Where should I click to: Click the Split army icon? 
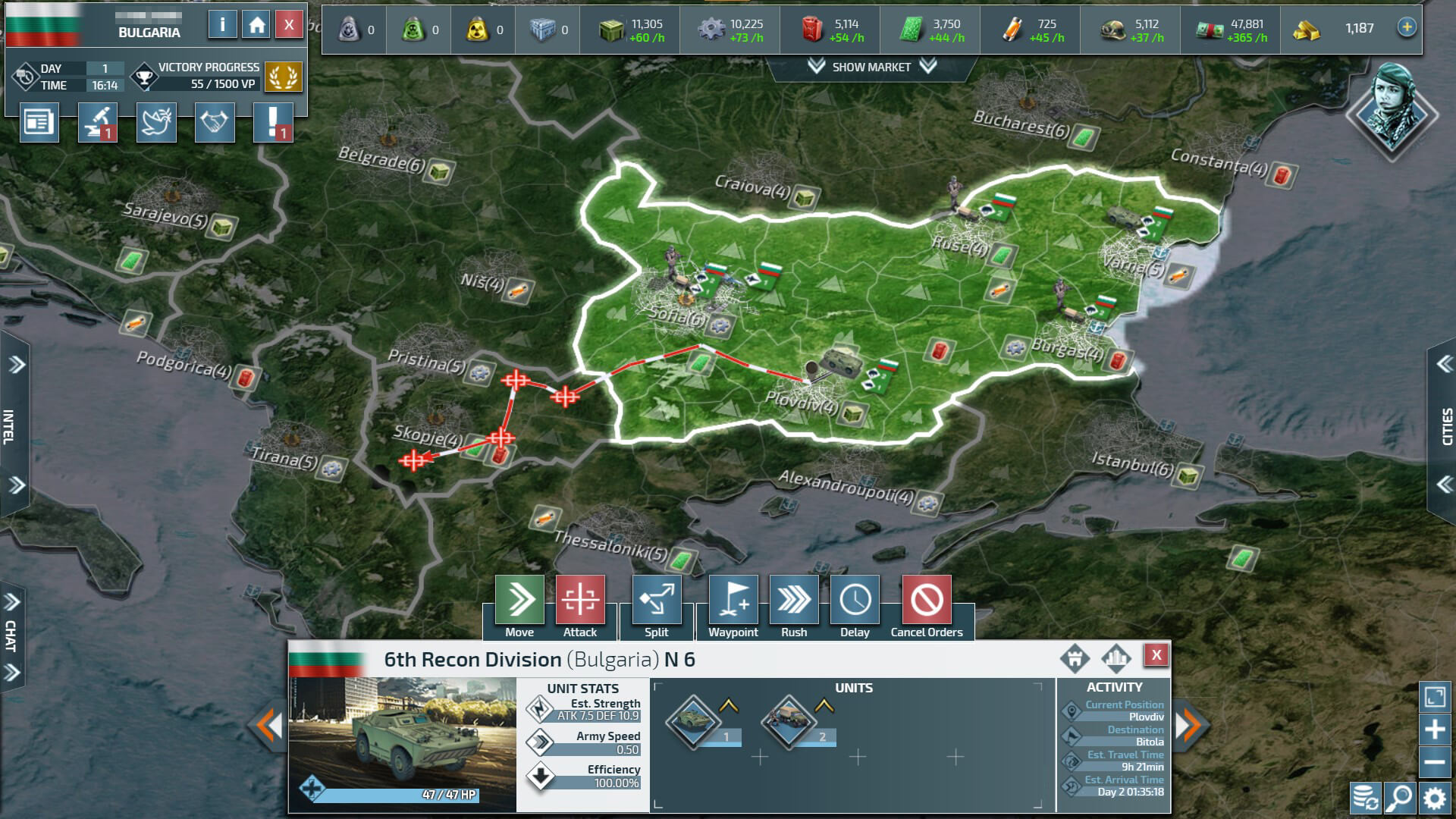656,600
